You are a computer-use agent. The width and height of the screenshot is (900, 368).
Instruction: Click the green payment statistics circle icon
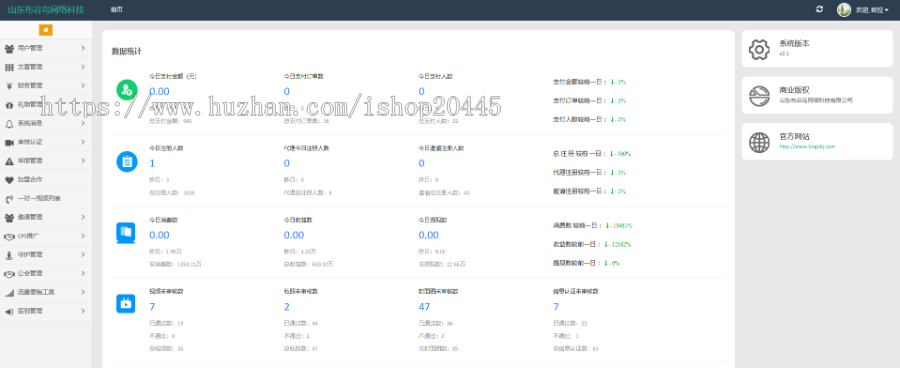(x=126, y=90)
